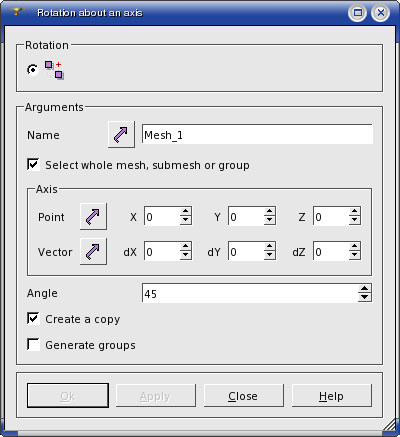Decrease the dX value with down arrow

tap(185, 255)
